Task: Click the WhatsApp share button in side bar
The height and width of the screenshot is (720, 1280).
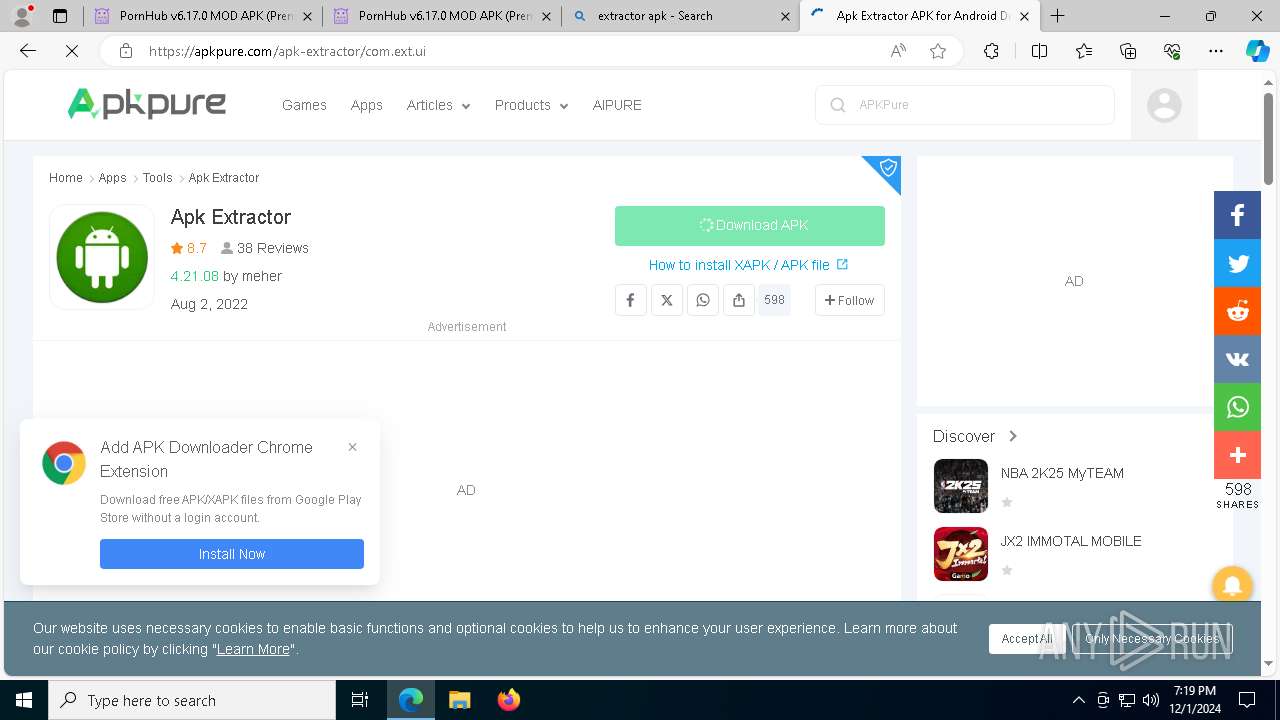Action: [x=1237, y=407]
